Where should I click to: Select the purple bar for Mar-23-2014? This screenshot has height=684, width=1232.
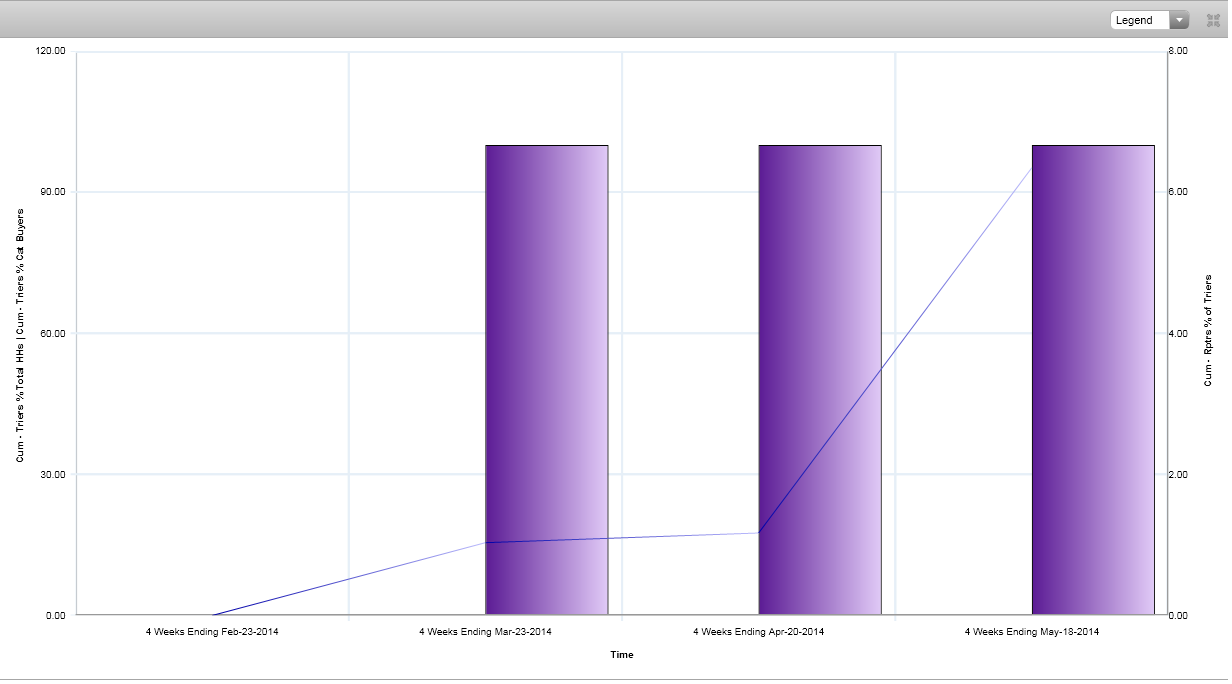pyautogui.click(x=546, y=380)
